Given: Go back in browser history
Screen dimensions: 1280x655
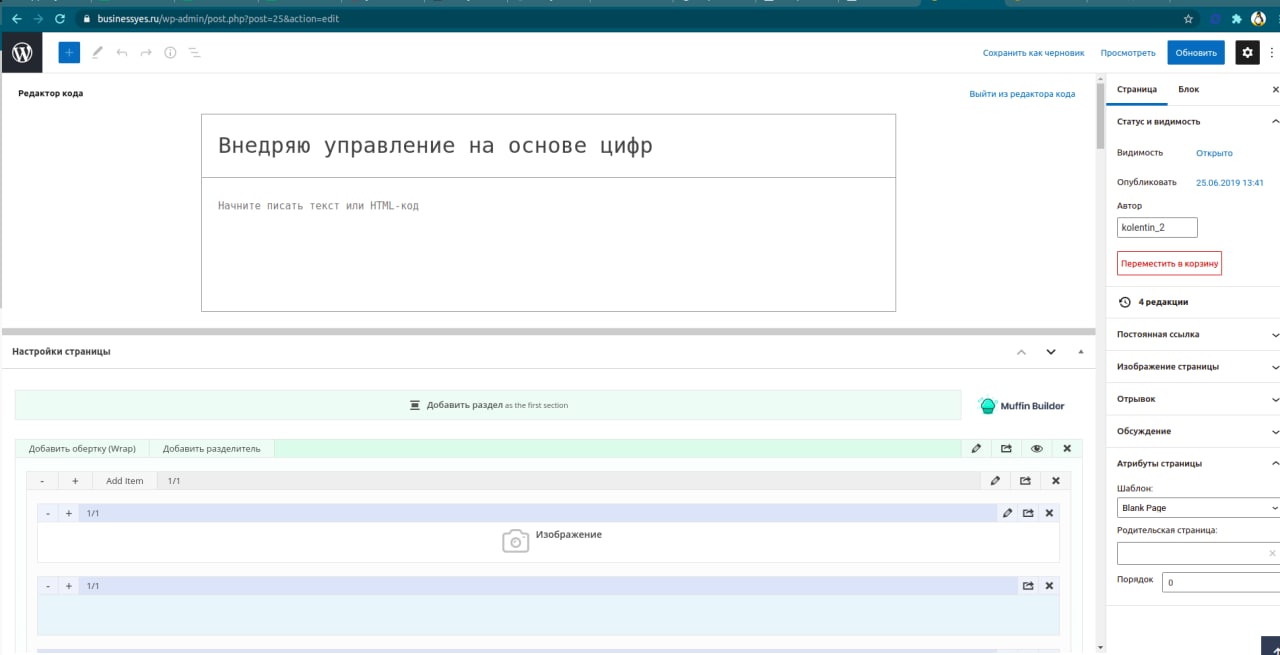Looking at the screenshot, I should 16,18.
